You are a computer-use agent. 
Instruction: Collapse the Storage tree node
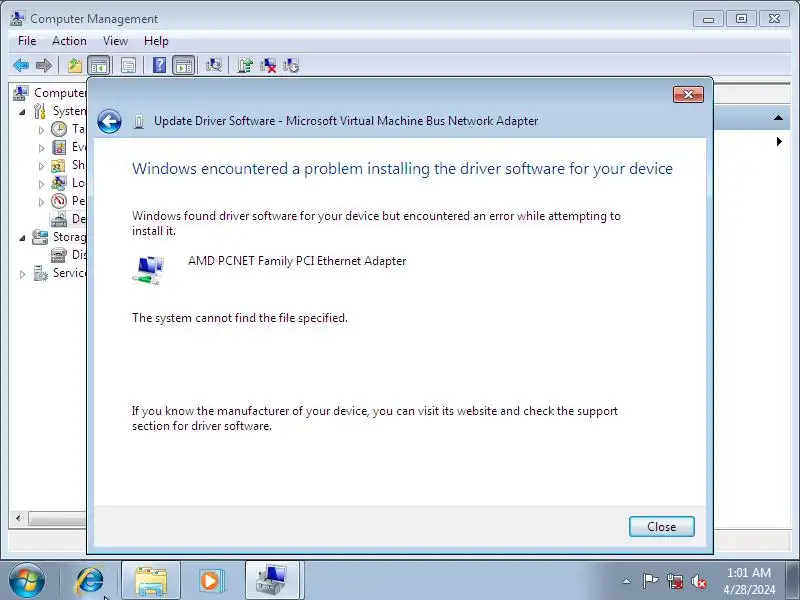pyautogui.click(x=22, y=238)
